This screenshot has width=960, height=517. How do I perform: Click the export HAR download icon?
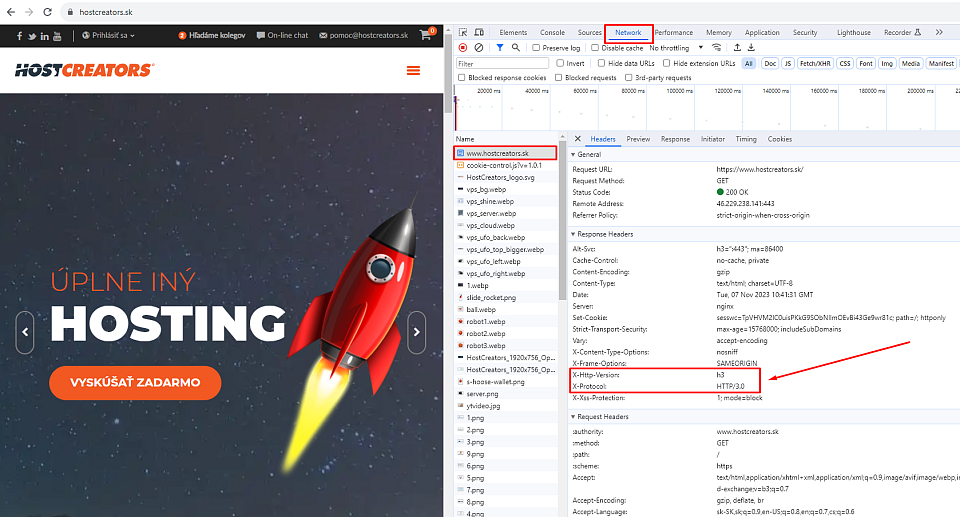point(751,47)
